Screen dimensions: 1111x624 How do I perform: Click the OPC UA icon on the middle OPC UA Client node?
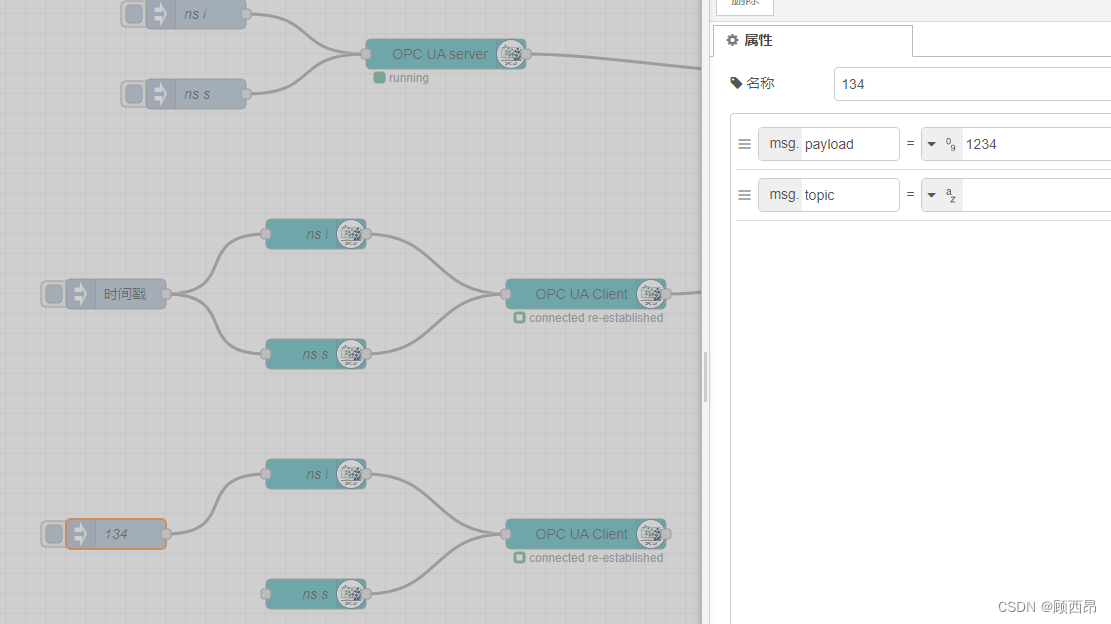coord(651,293)
